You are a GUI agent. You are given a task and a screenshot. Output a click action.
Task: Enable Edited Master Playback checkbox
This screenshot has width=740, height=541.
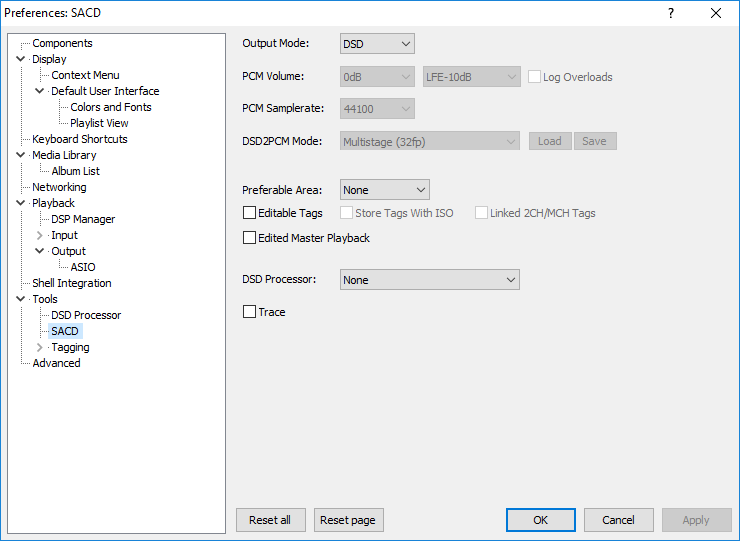click(x=249, y=237)
